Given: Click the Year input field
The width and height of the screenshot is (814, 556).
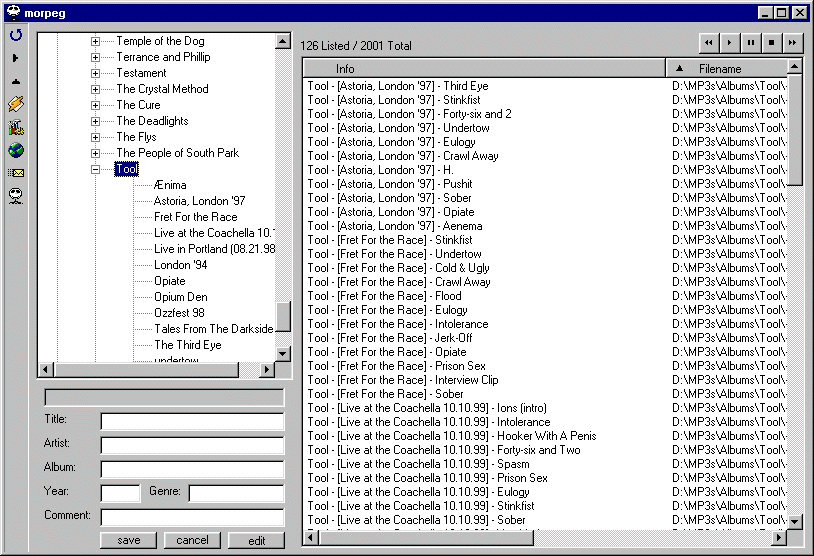Looking at the screenshot, I should (120, 493).
